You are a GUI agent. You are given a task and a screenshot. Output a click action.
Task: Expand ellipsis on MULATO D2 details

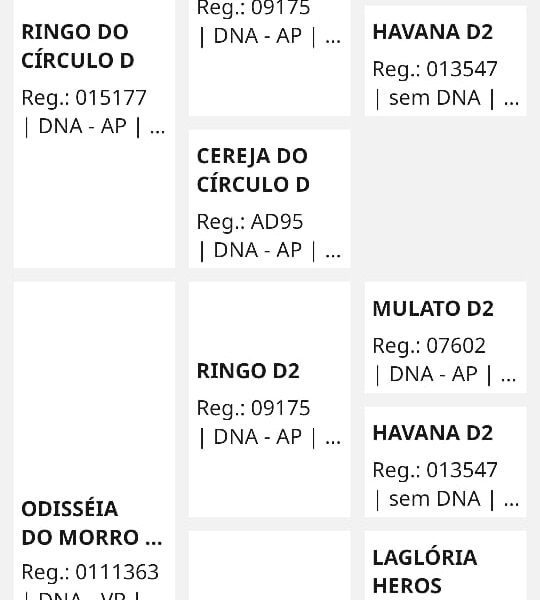[508, 375]
